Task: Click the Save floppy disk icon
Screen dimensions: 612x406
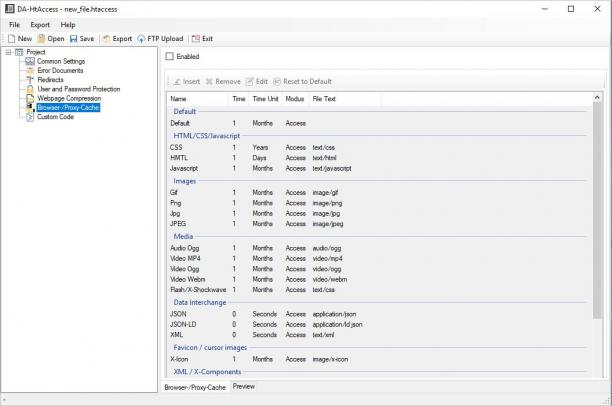Action: coord(73,39)
